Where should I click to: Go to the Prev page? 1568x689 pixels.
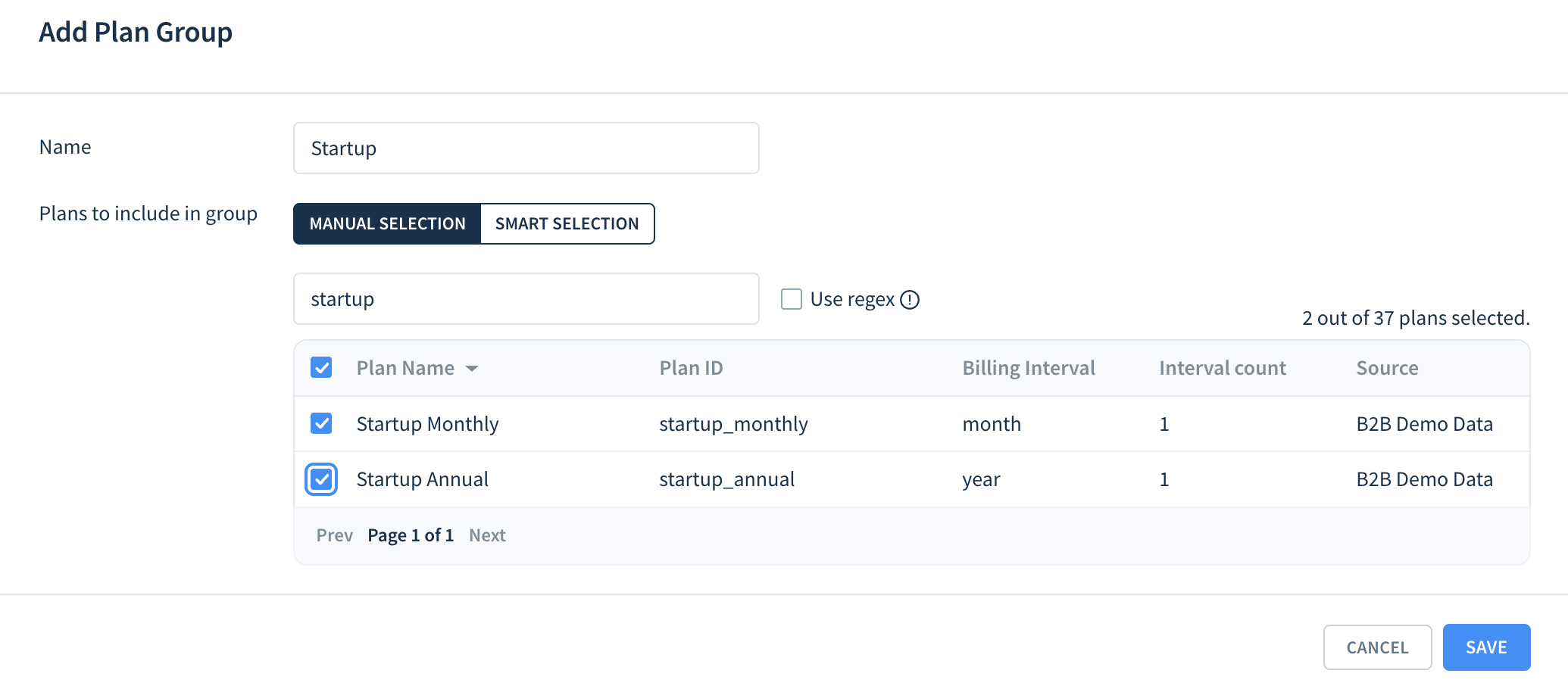[335, 535]
